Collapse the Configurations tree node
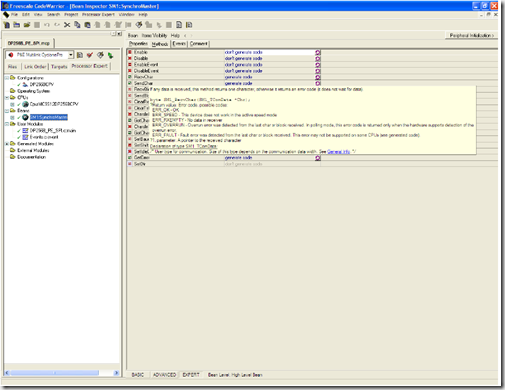Screen dimensions: 505x390 pos(7,78)
